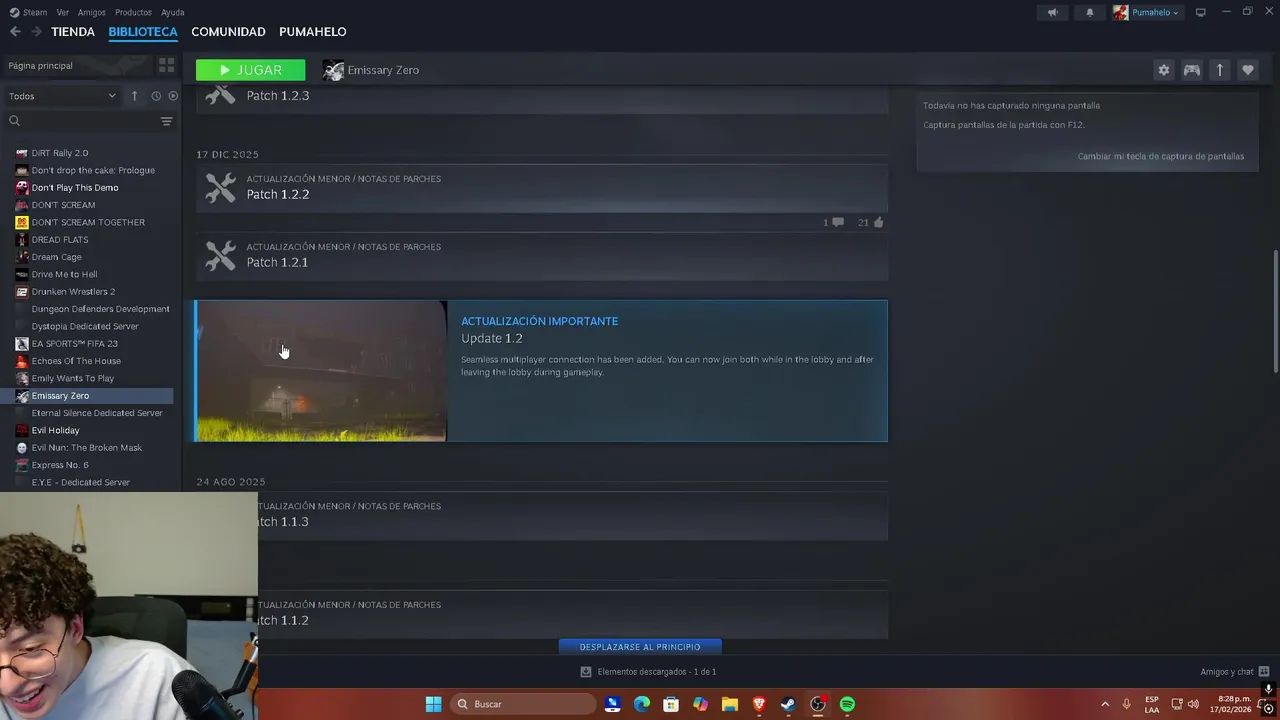
Task: Open the Ayuda menu
Action: 173,12
